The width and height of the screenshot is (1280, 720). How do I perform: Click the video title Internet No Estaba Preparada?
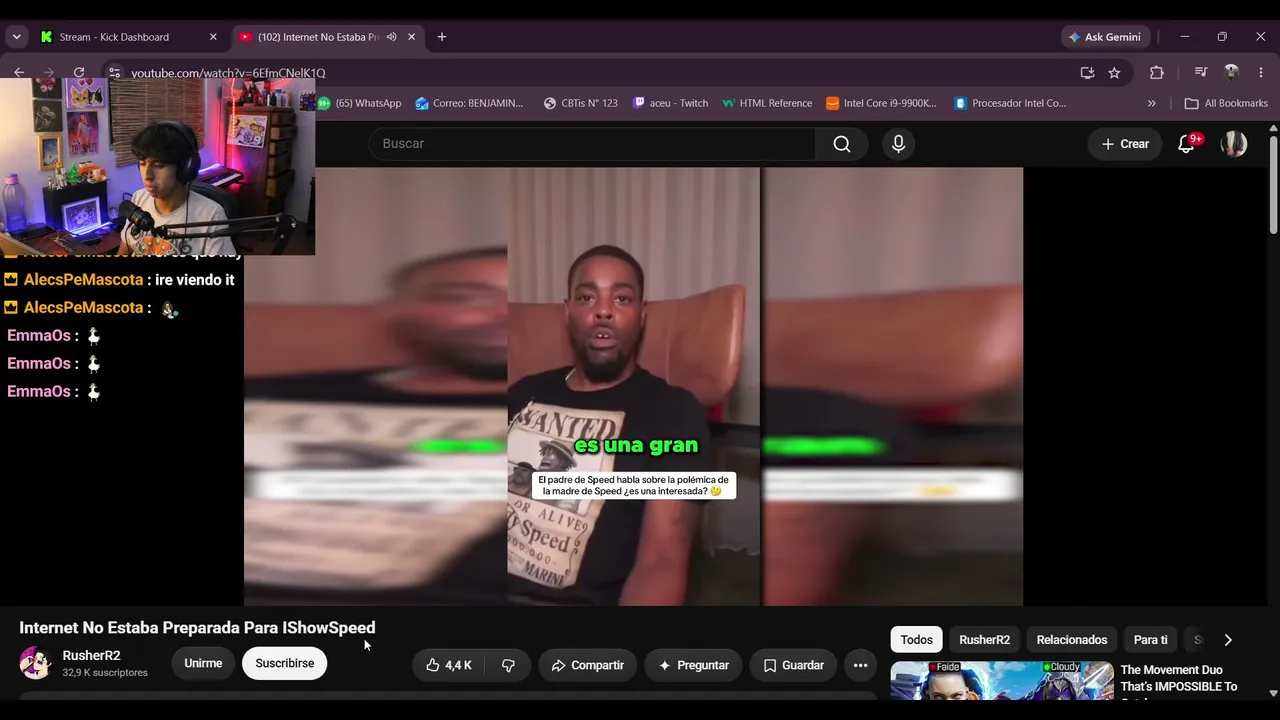click(197, 628)
